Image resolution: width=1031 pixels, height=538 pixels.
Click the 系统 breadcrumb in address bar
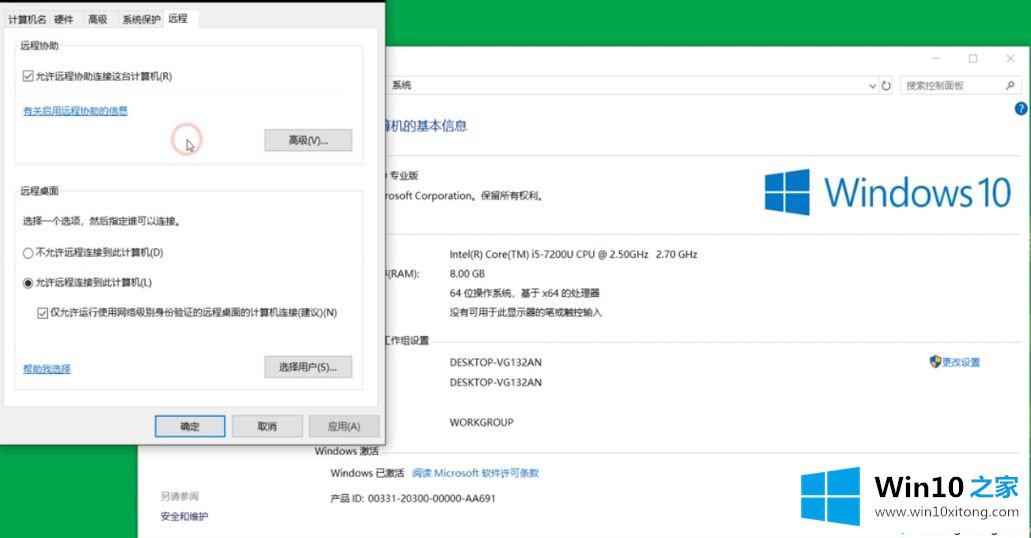pyautogui.click(x=402, y=85)
